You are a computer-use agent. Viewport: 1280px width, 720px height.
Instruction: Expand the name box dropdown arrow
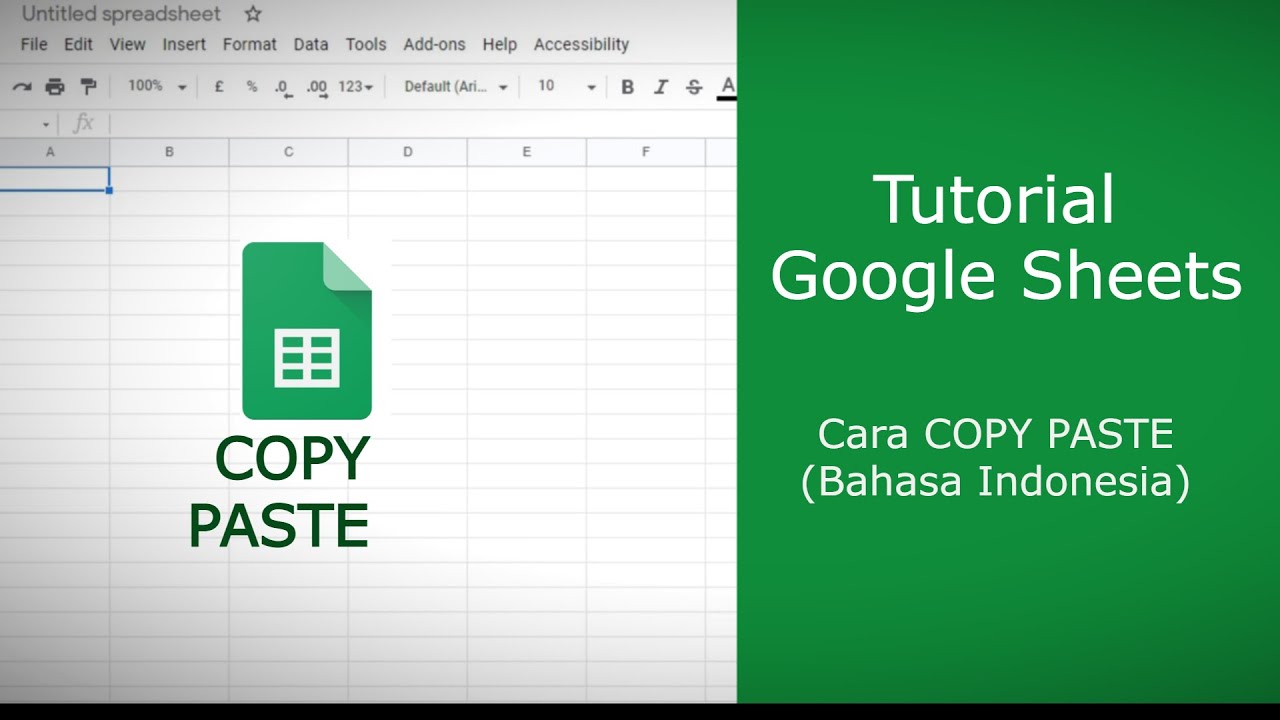pos(46,125)
